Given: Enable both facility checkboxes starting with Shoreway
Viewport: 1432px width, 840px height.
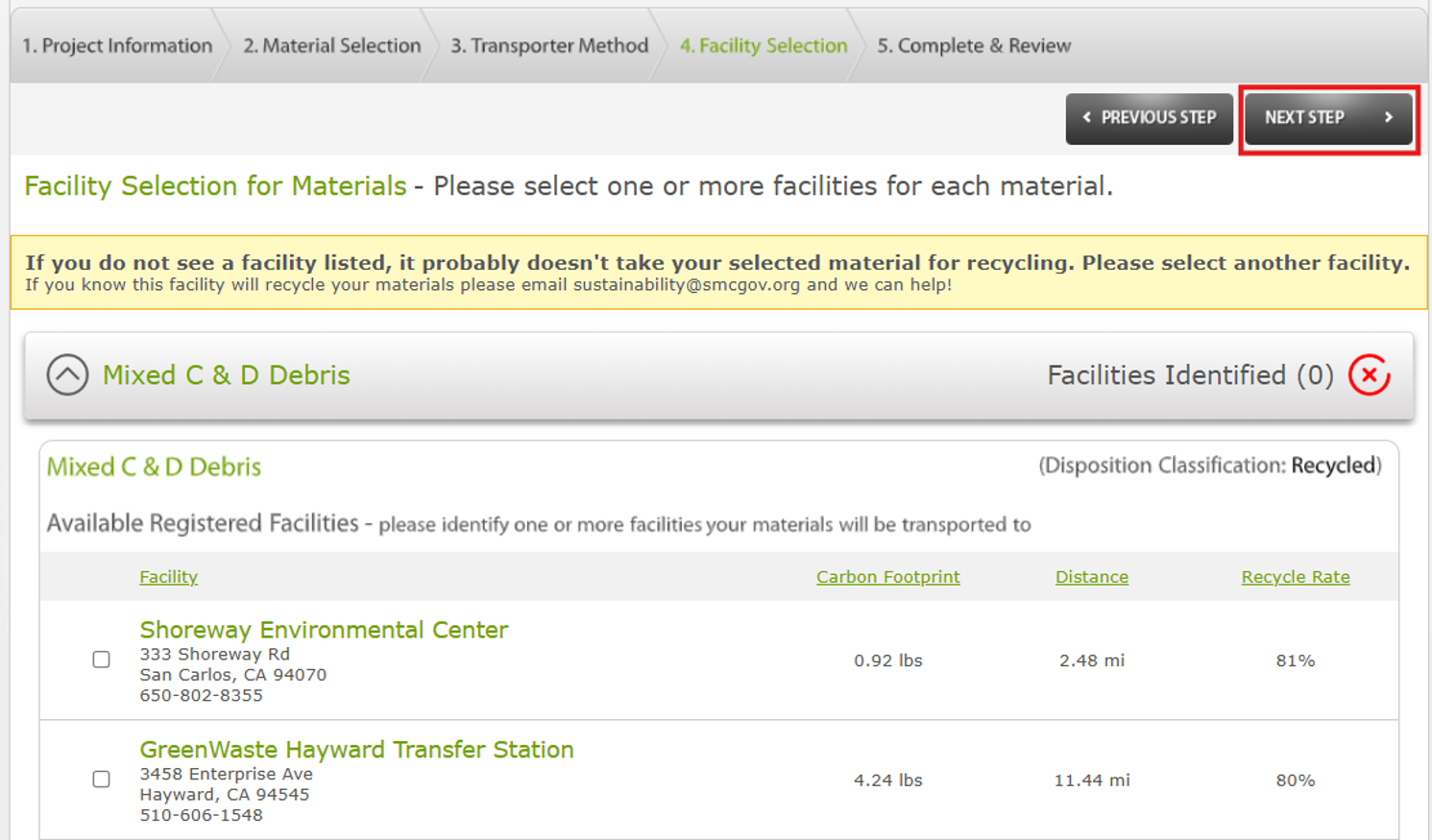Looking at the screenshot, I should click(101, 660).
